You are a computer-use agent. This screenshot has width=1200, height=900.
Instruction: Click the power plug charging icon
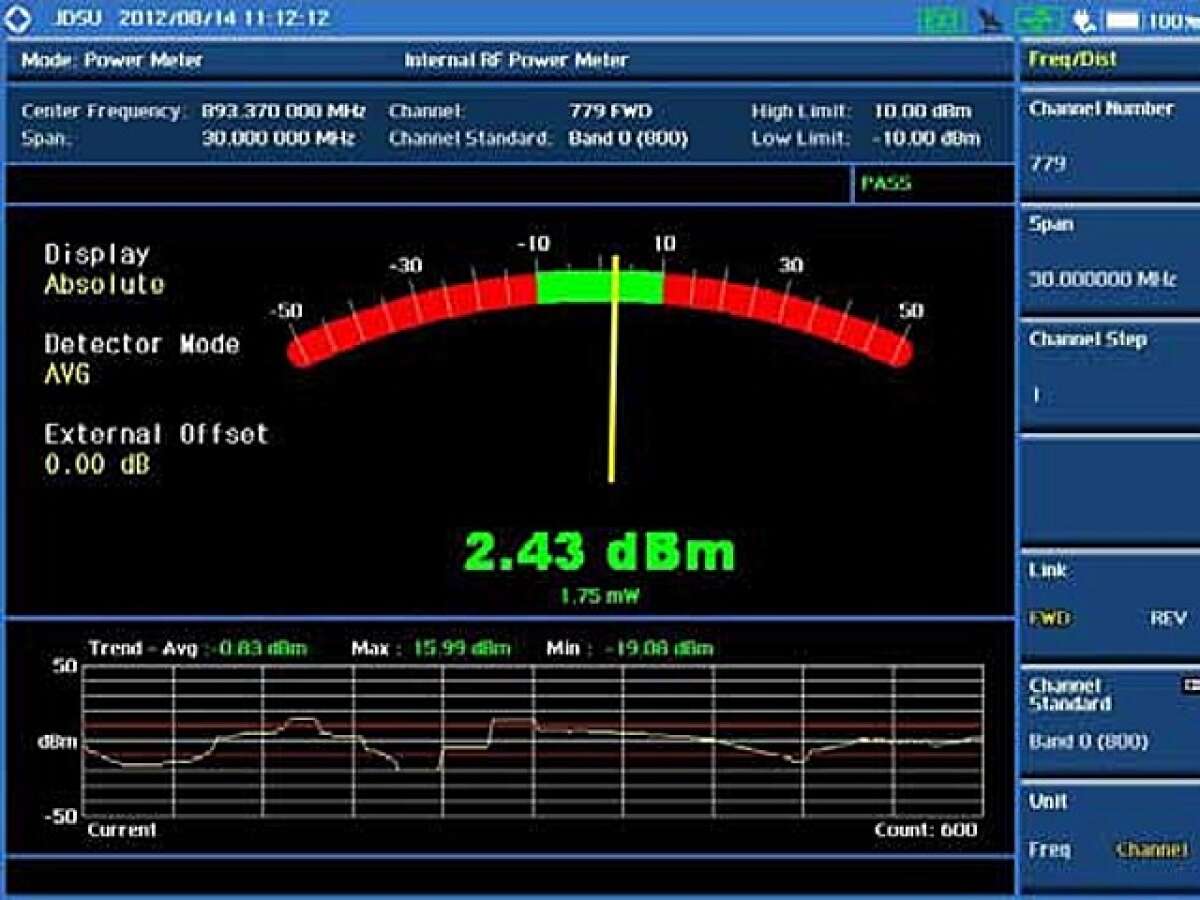click(x=1084, y=20)
